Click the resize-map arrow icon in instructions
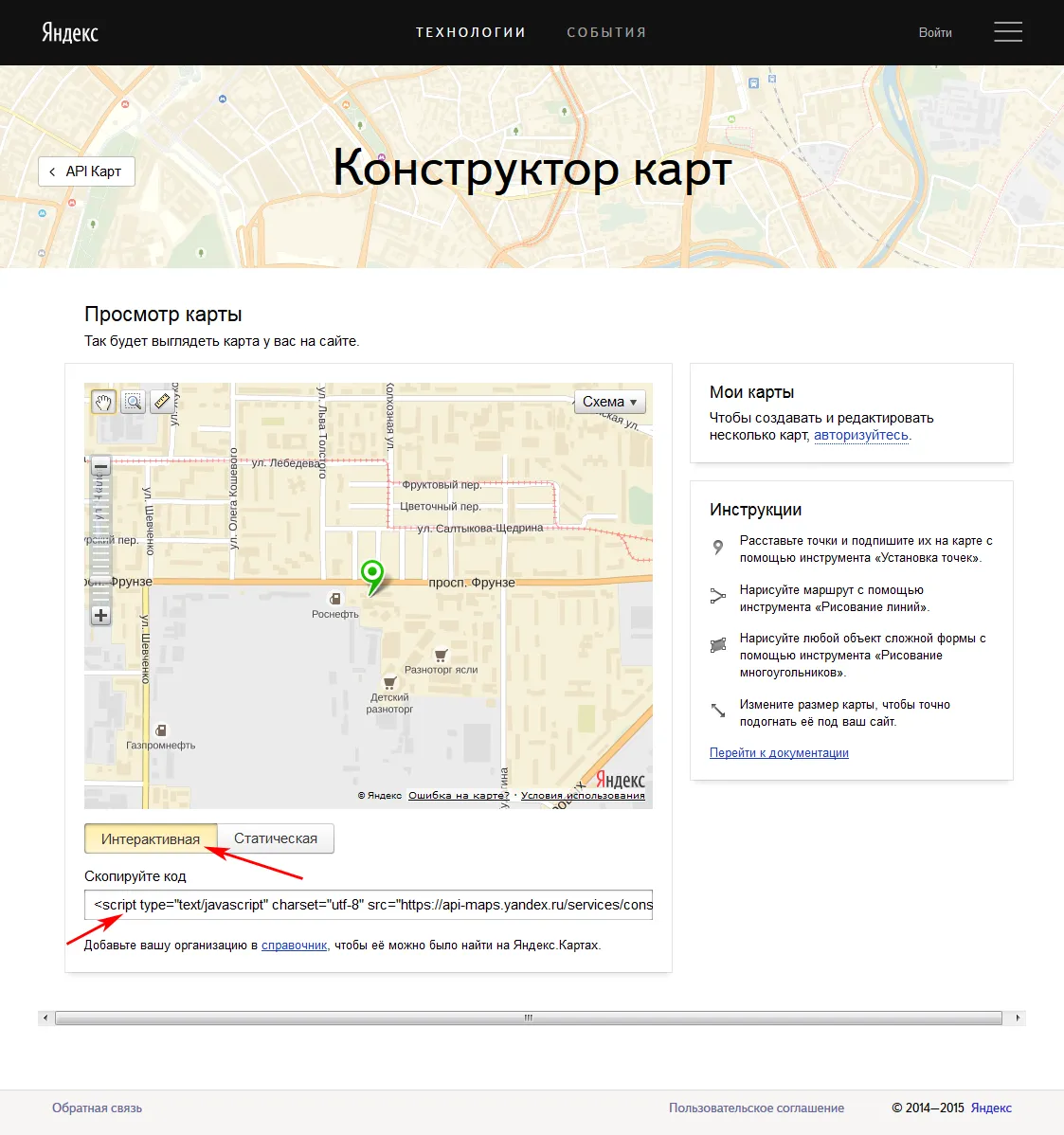The width and height of the screenshot is (1064, 1135). 718,711
